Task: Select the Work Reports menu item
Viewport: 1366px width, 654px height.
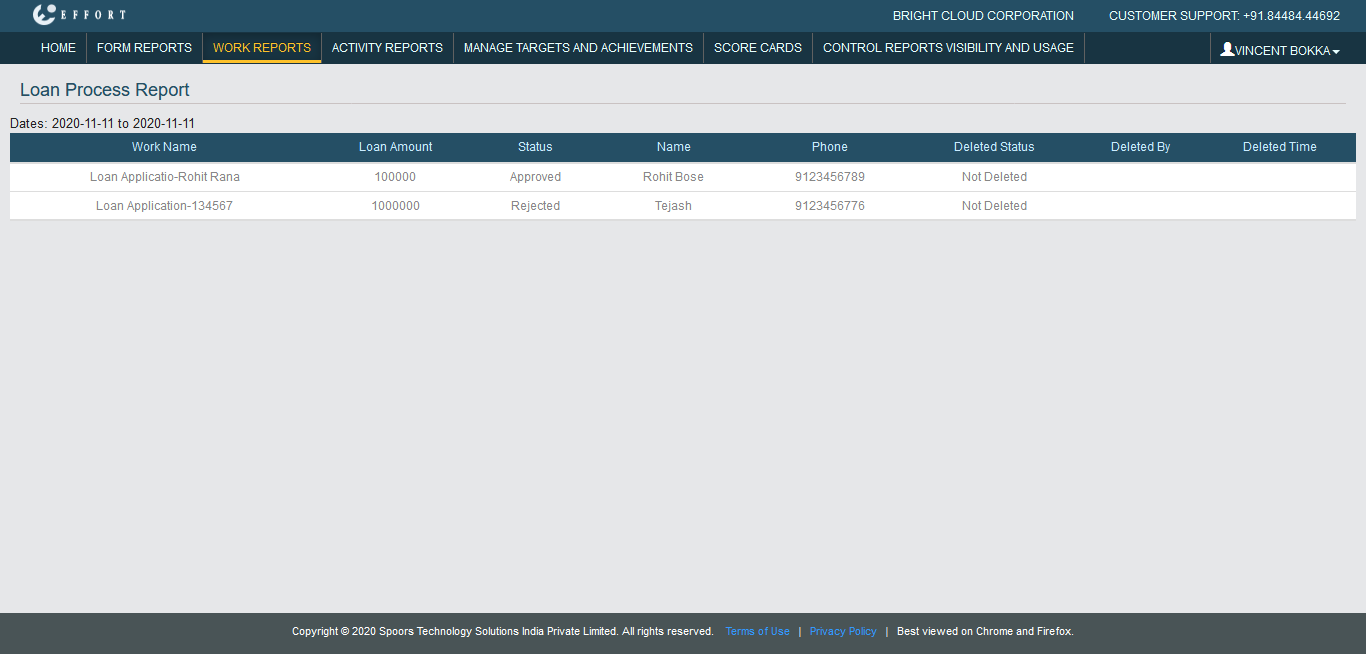Action: pos(262,48)
